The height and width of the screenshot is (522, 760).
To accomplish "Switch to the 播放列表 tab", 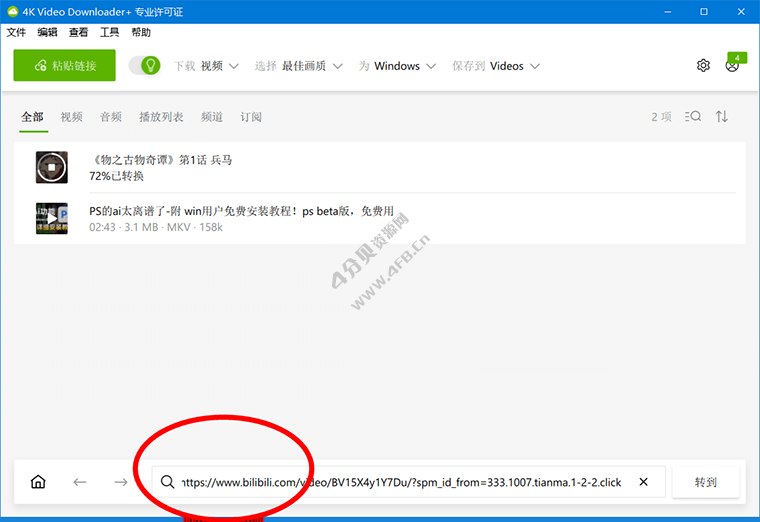I will pos(161,117).
